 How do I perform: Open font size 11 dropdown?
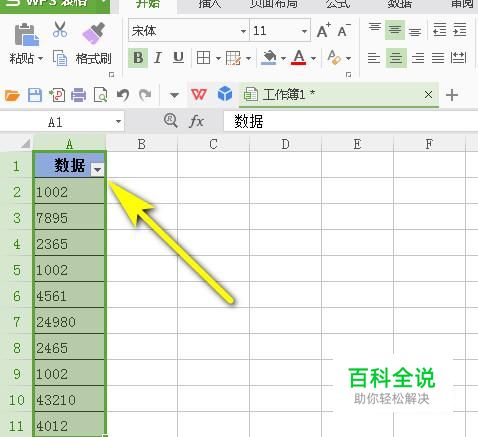(304, 31)
